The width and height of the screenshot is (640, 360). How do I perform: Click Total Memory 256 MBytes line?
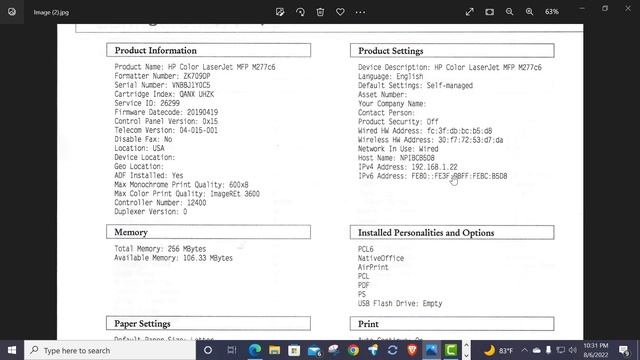pyautogui.click(x=160, y=249)
